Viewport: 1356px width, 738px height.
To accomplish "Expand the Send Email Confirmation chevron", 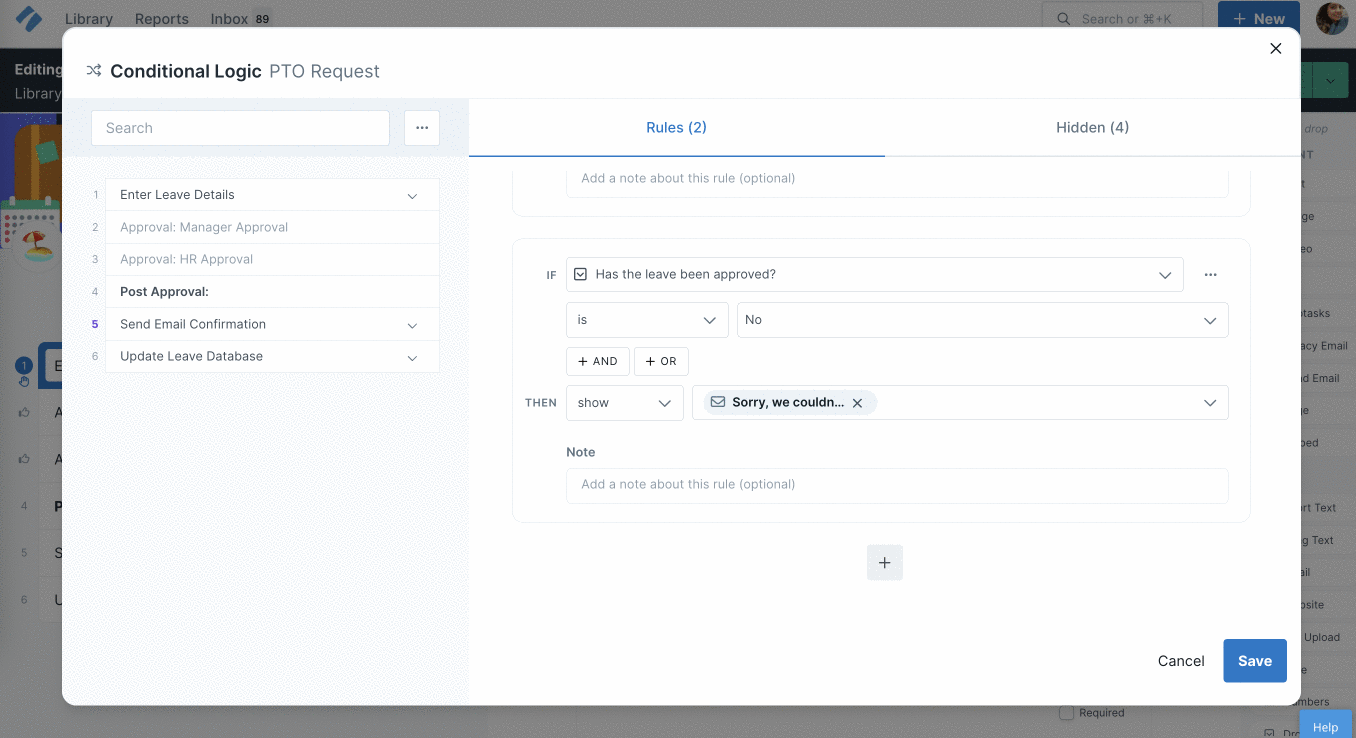I will (x=412, y=324).
